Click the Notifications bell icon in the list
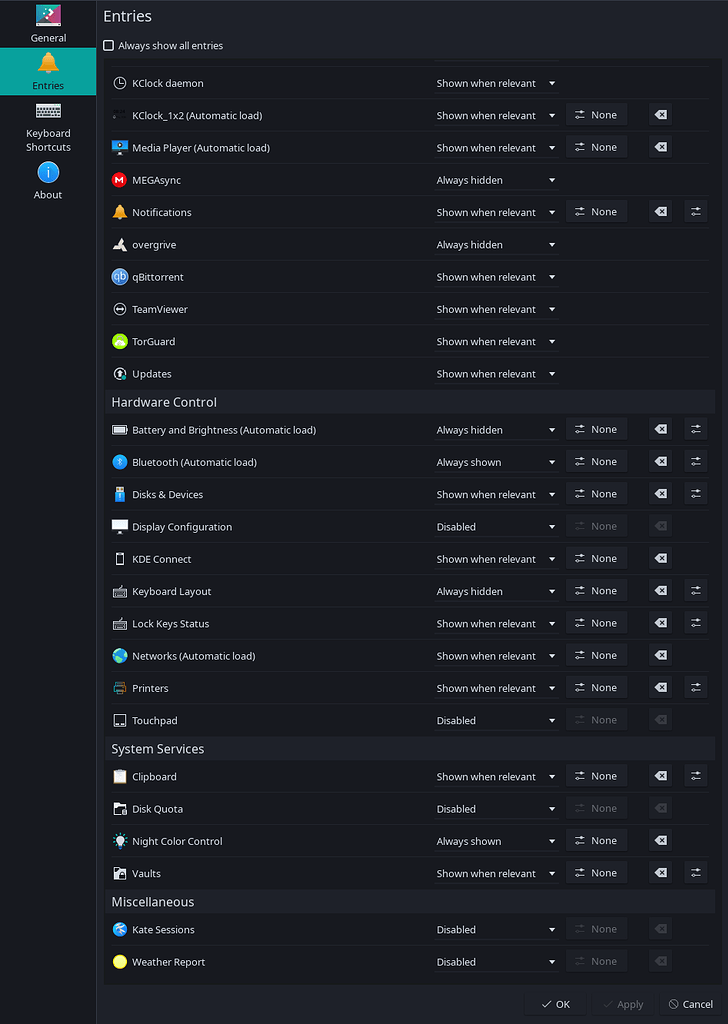728x1024 pixels. [x=122, y=211]
